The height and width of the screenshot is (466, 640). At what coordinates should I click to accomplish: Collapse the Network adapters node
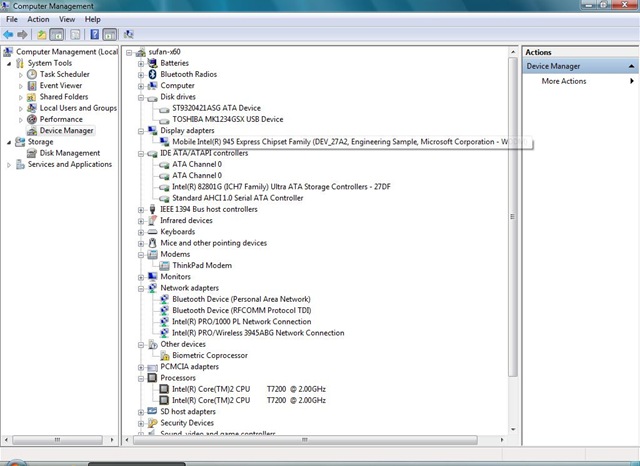(x=141, y=288)
